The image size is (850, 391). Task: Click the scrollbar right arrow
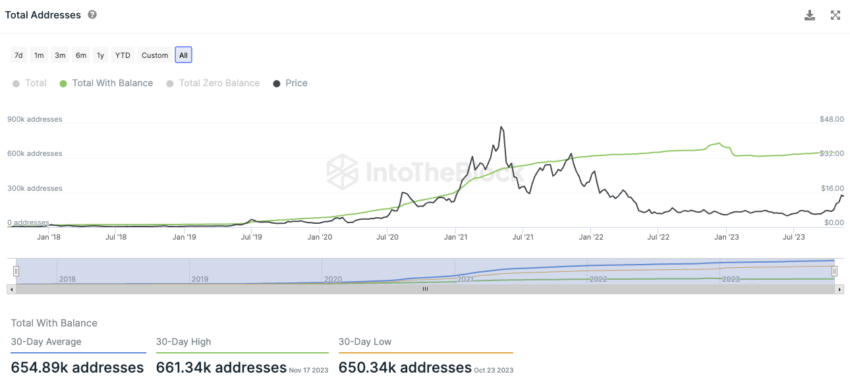point(839,290)
